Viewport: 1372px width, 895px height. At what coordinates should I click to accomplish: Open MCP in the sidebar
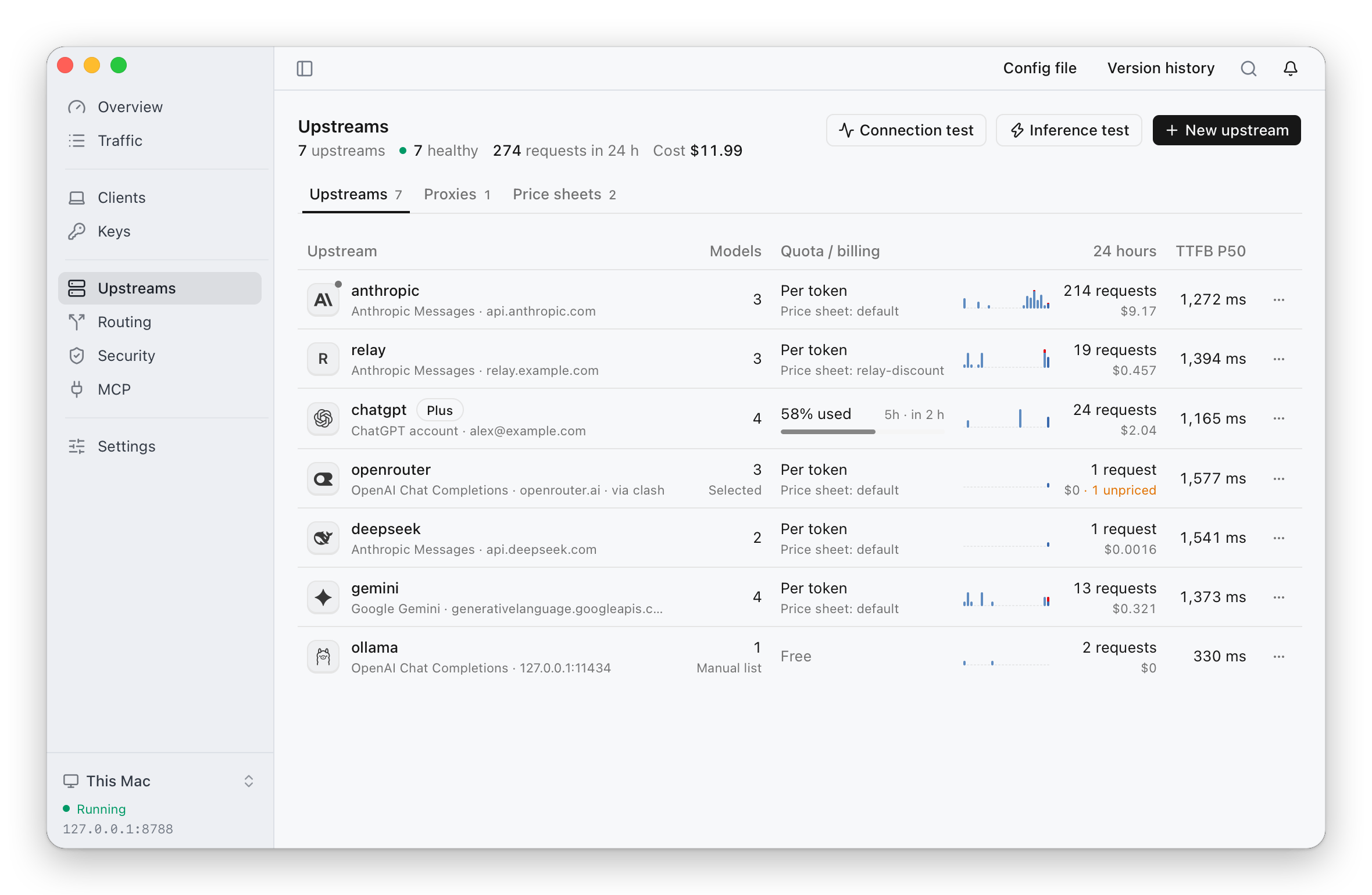pos(160,389)
